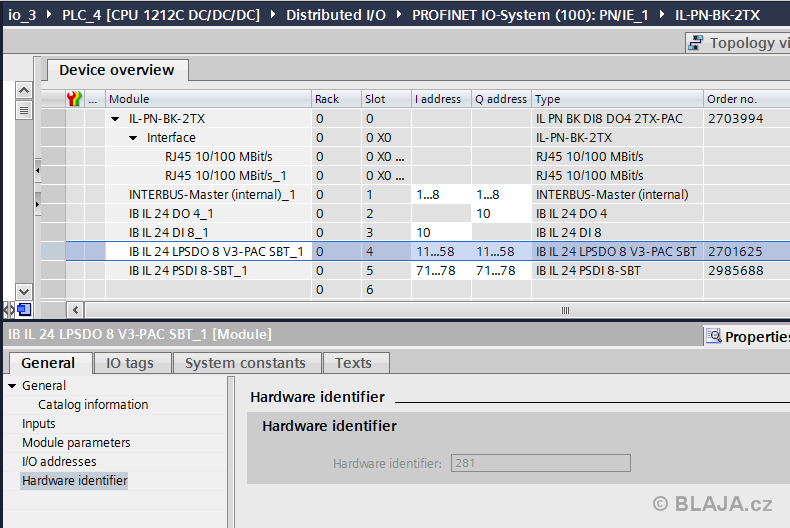Collapse the Interface row in the device overview

click(133, 138)
